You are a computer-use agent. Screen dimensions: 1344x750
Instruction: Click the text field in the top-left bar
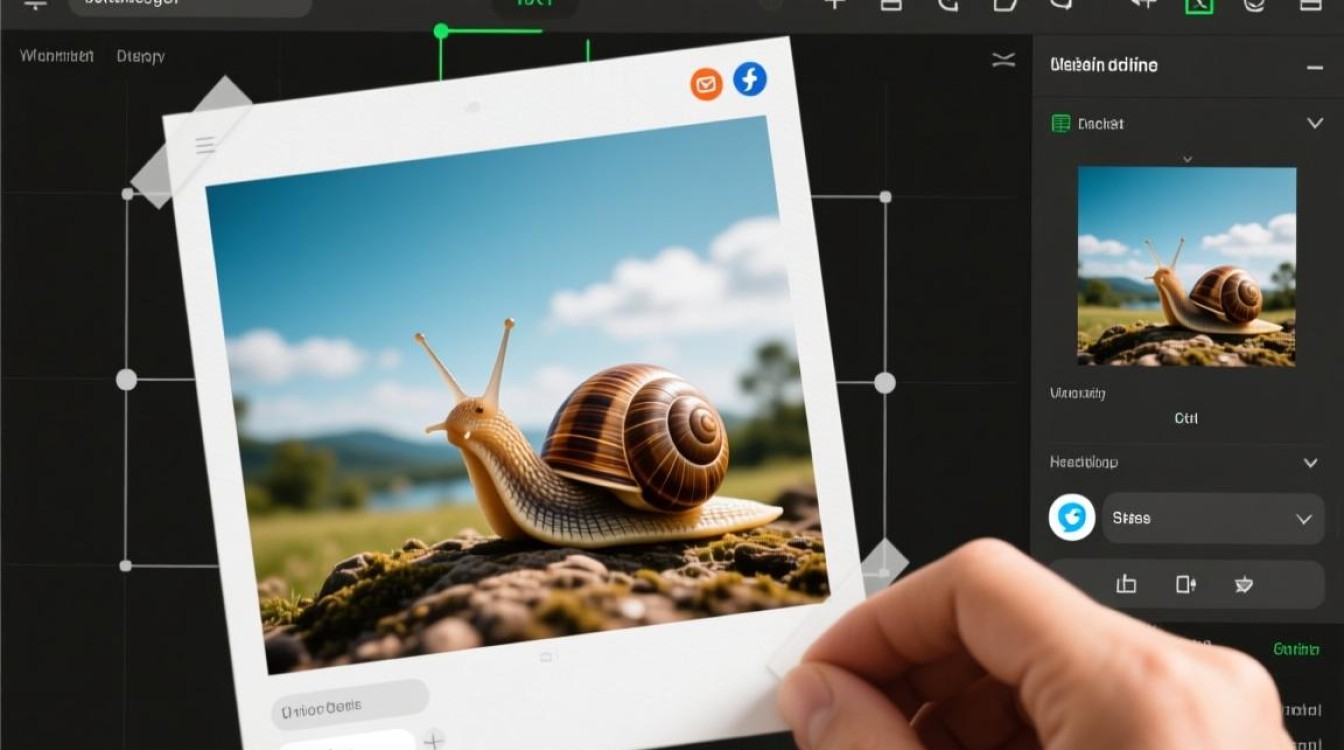coord(190,6)
